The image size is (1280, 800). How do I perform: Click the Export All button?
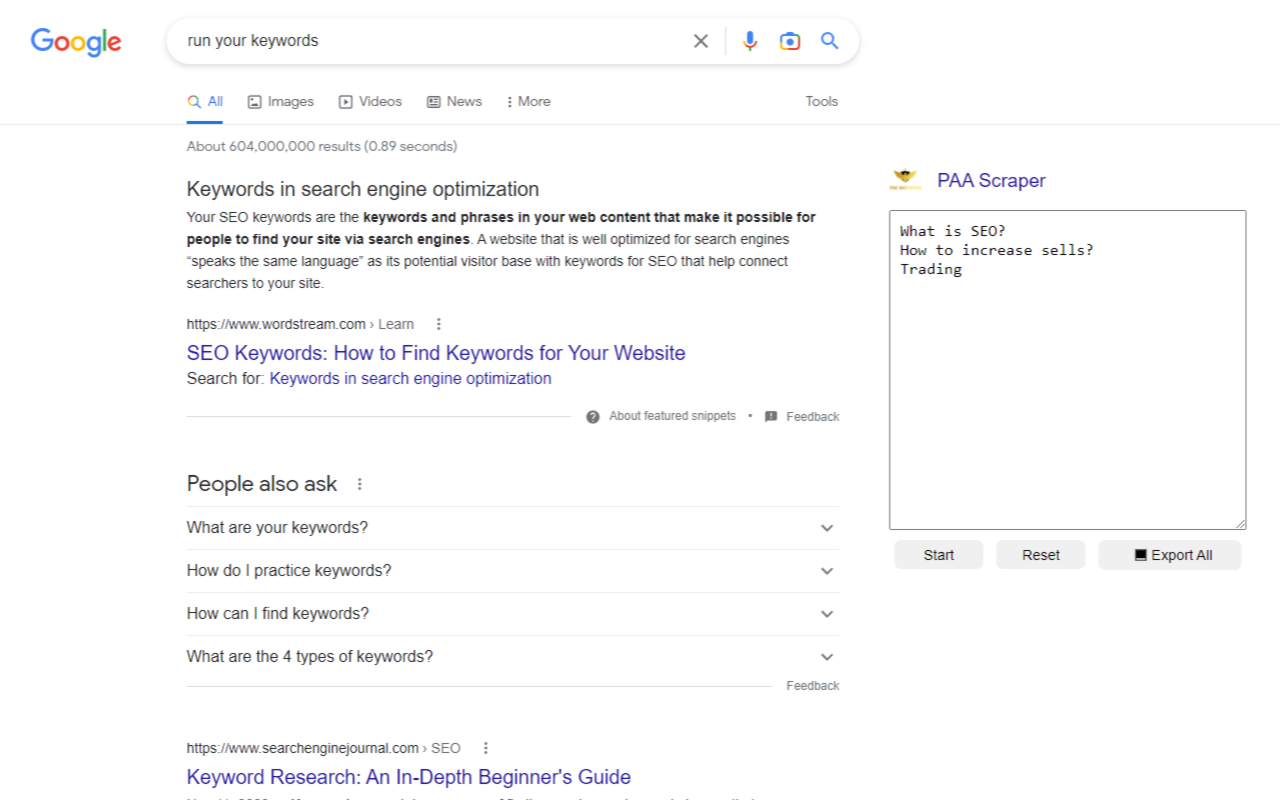(x=1169, y=555)
